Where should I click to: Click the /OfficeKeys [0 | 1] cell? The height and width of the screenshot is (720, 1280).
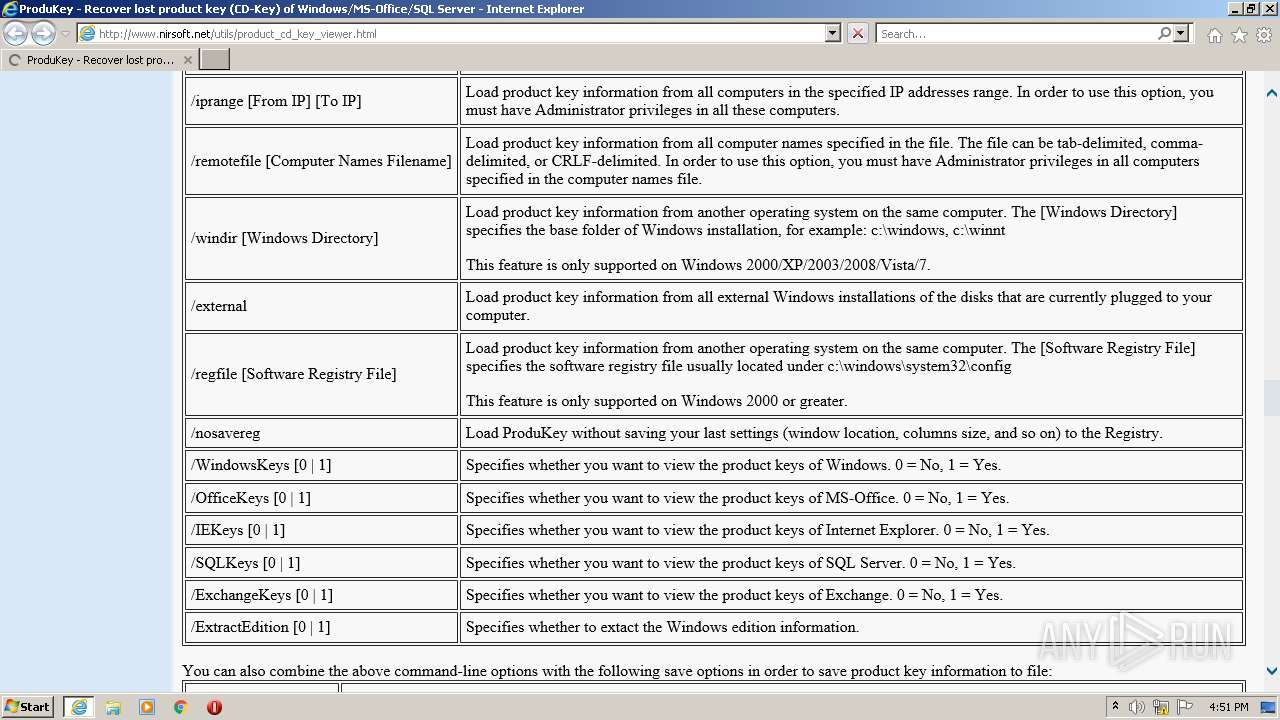(x=321, y=497)
